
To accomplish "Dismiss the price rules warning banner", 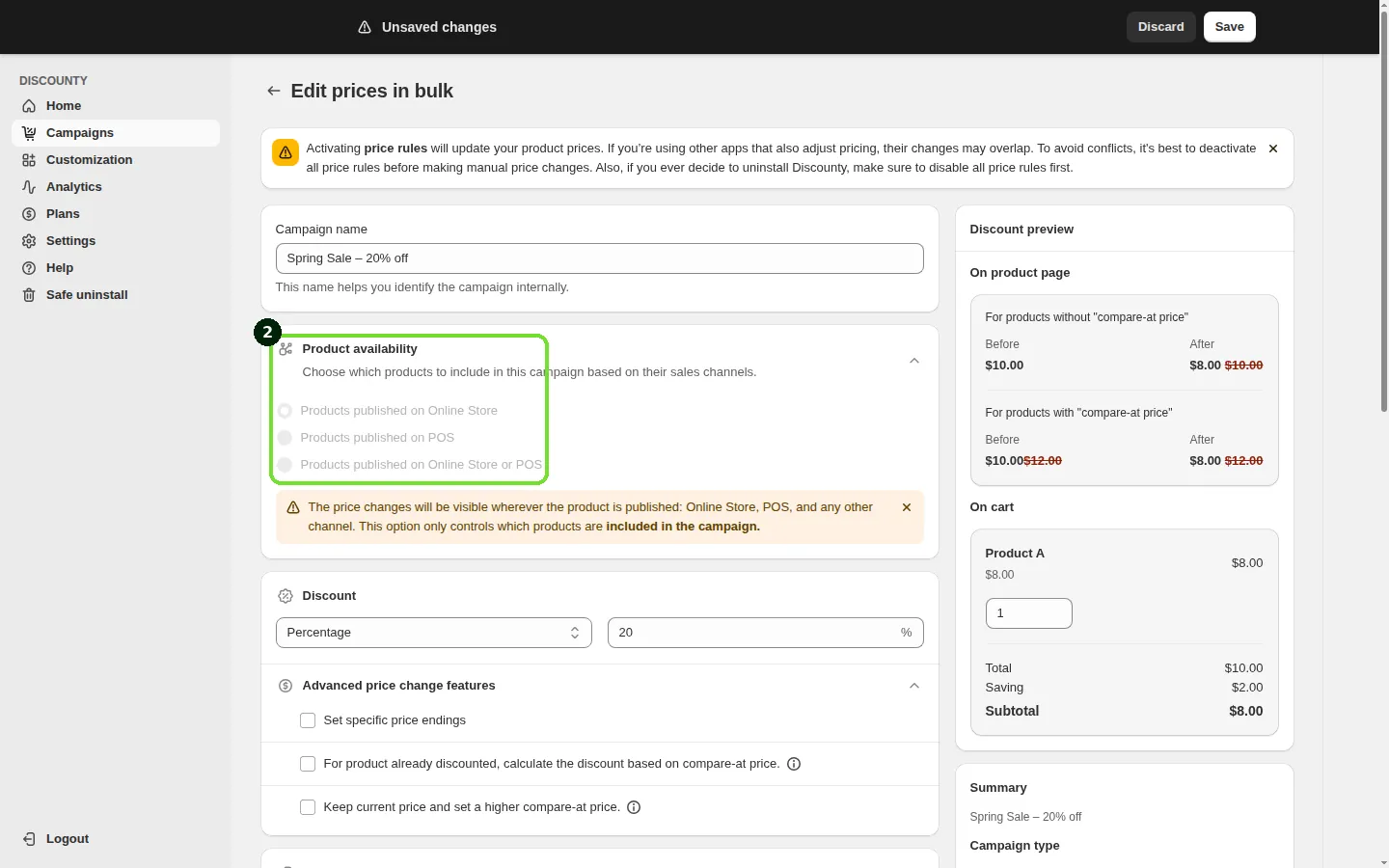I will (1273, 149).
